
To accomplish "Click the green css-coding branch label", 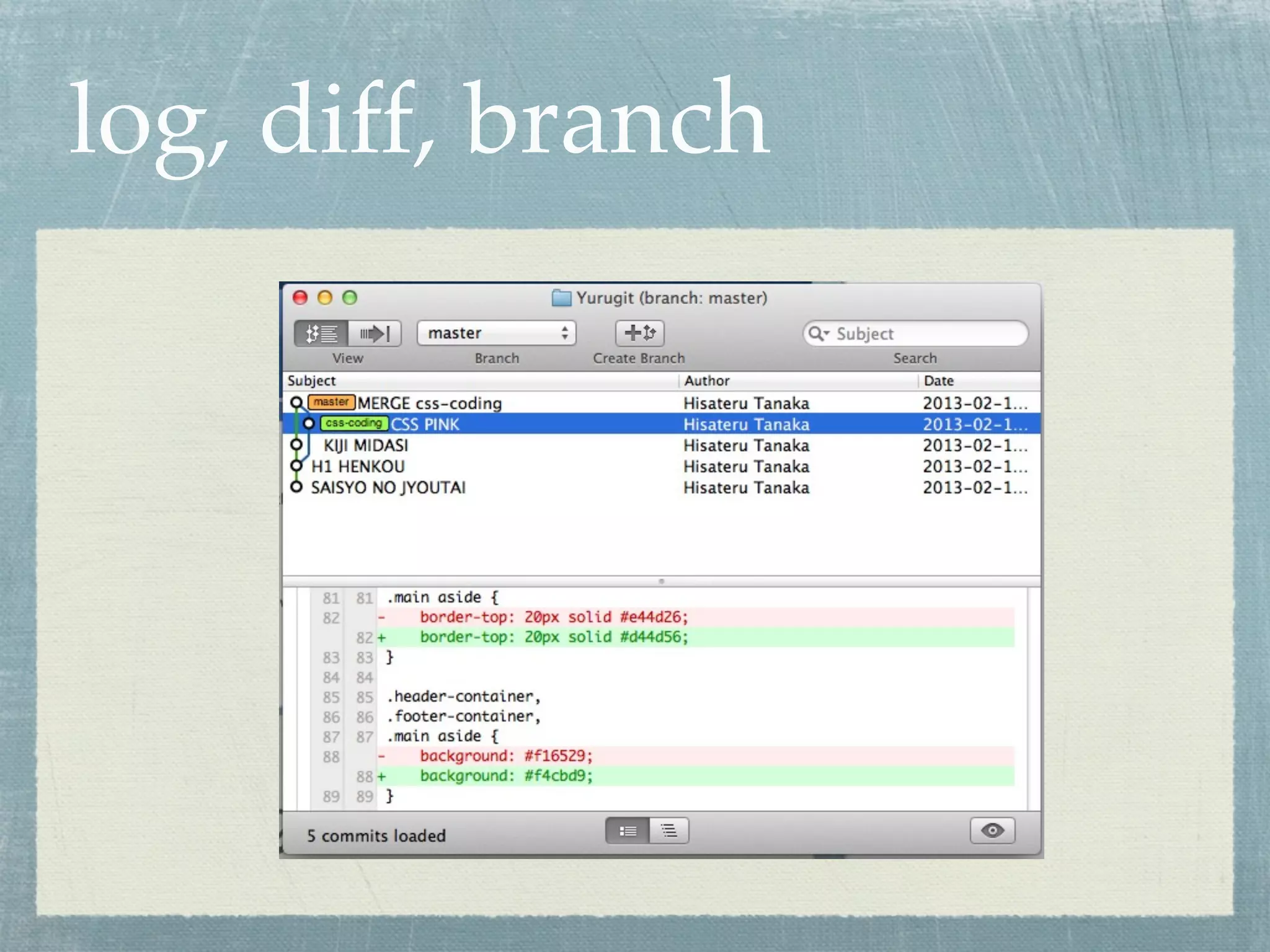I will tap(354, 423).
